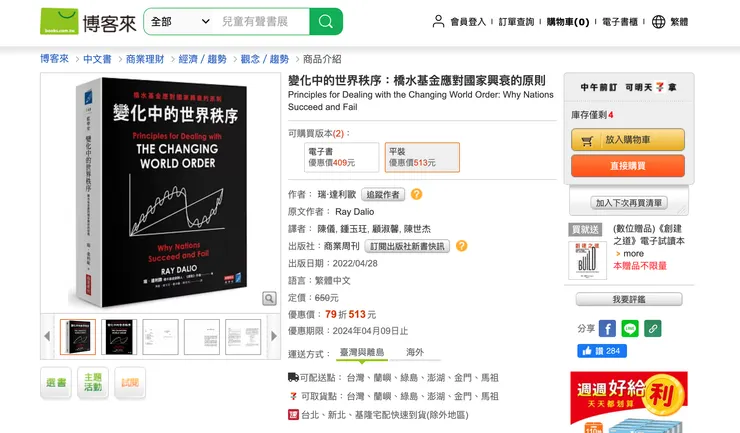740x433 pixels.
Task: Zoom book cover with magnifier icon
Action: pyautogui.click(x=269, y=298)
